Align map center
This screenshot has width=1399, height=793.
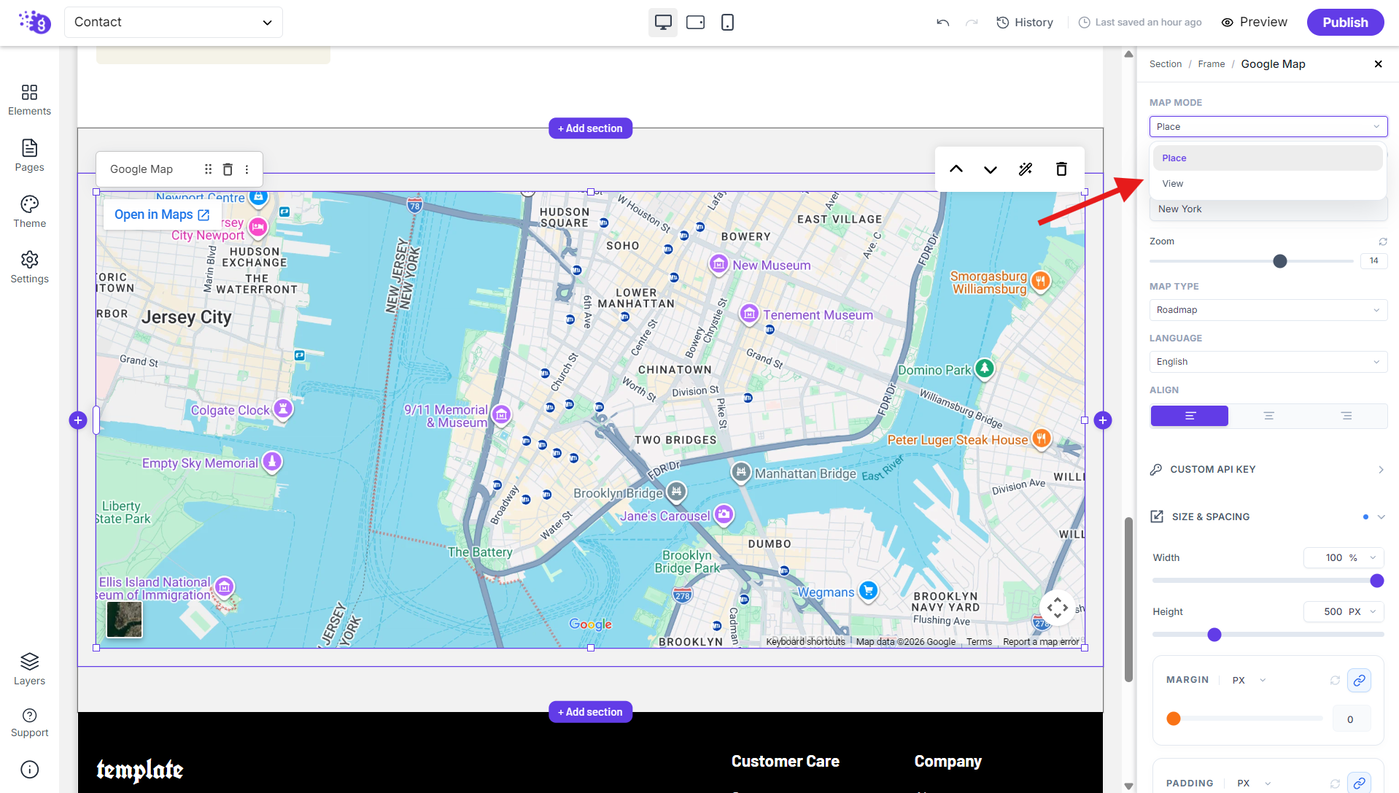pos(1268,416)
